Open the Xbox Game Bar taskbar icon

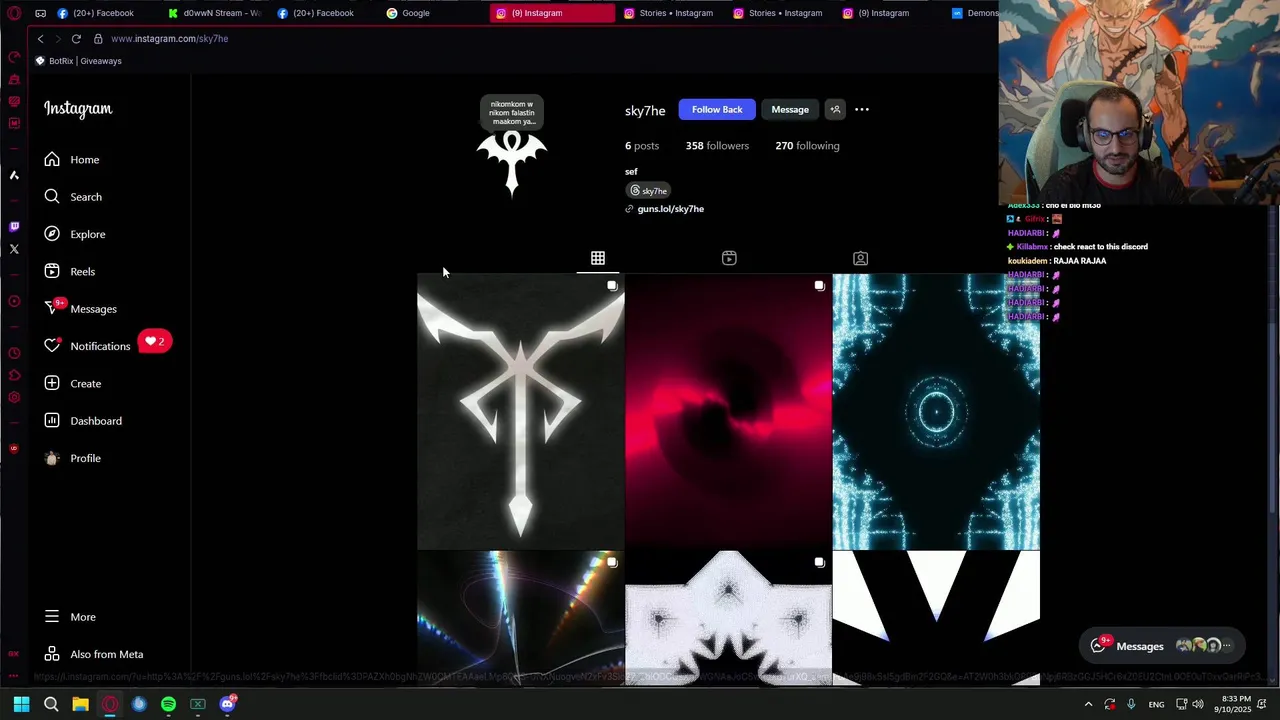pos(198,704)
